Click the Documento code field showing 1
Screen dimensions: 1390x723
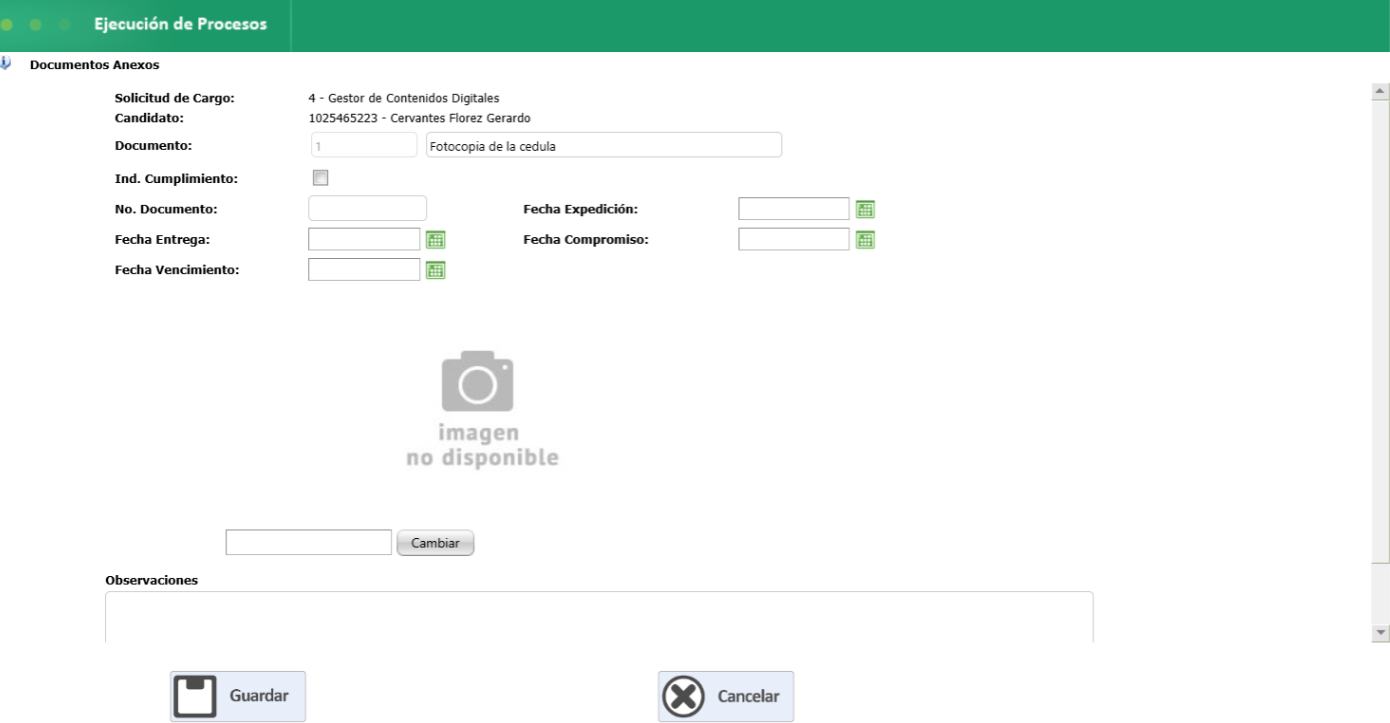(x=363, y=146)
